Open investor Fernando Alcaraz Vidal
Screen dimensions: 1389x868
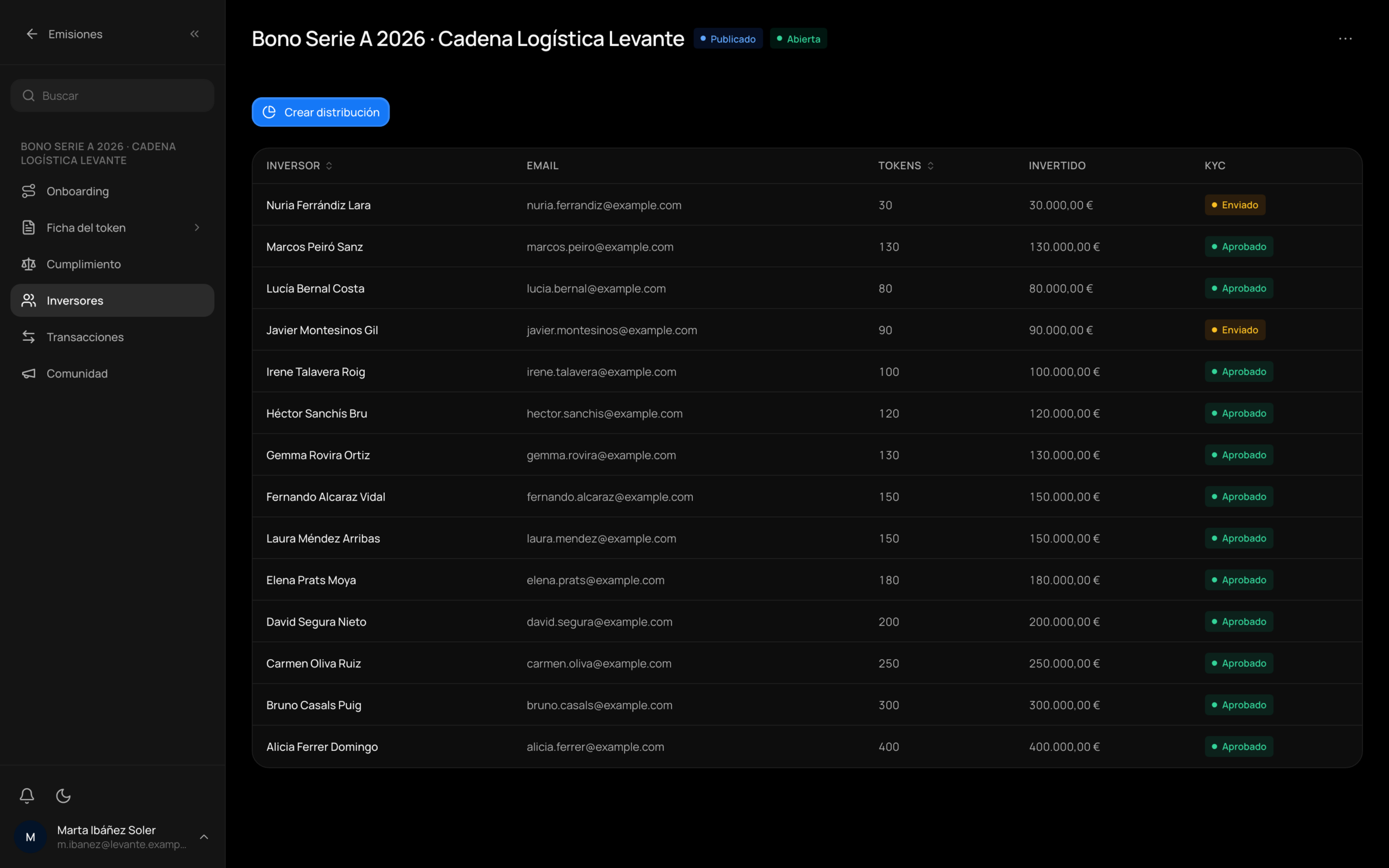click(x=326, y=496)
